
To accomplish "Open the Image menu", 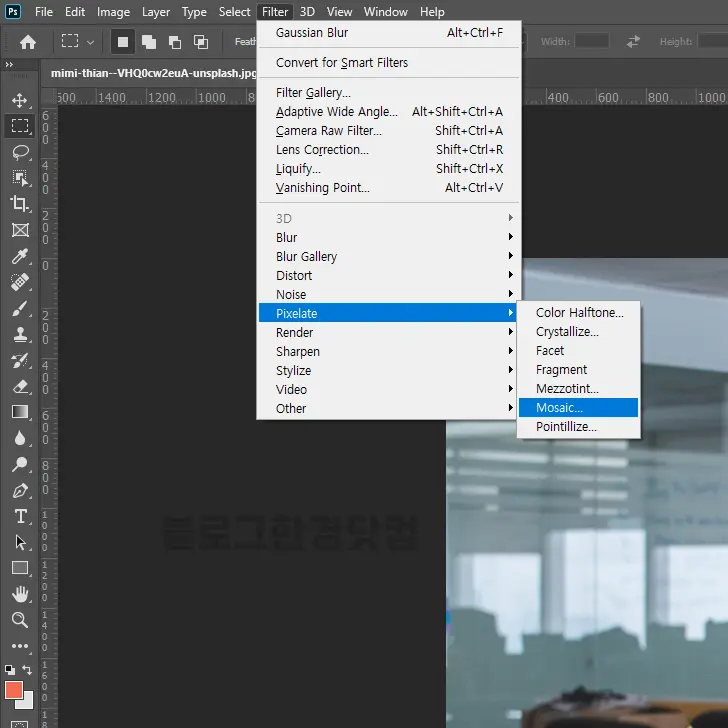I will click(x=113, y=12).
